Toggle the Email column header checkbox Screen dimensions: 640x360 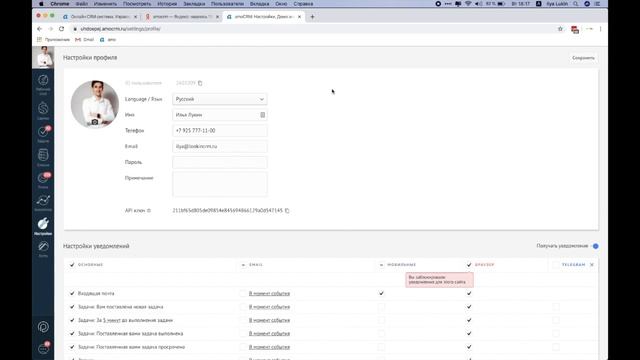[243, 265]
